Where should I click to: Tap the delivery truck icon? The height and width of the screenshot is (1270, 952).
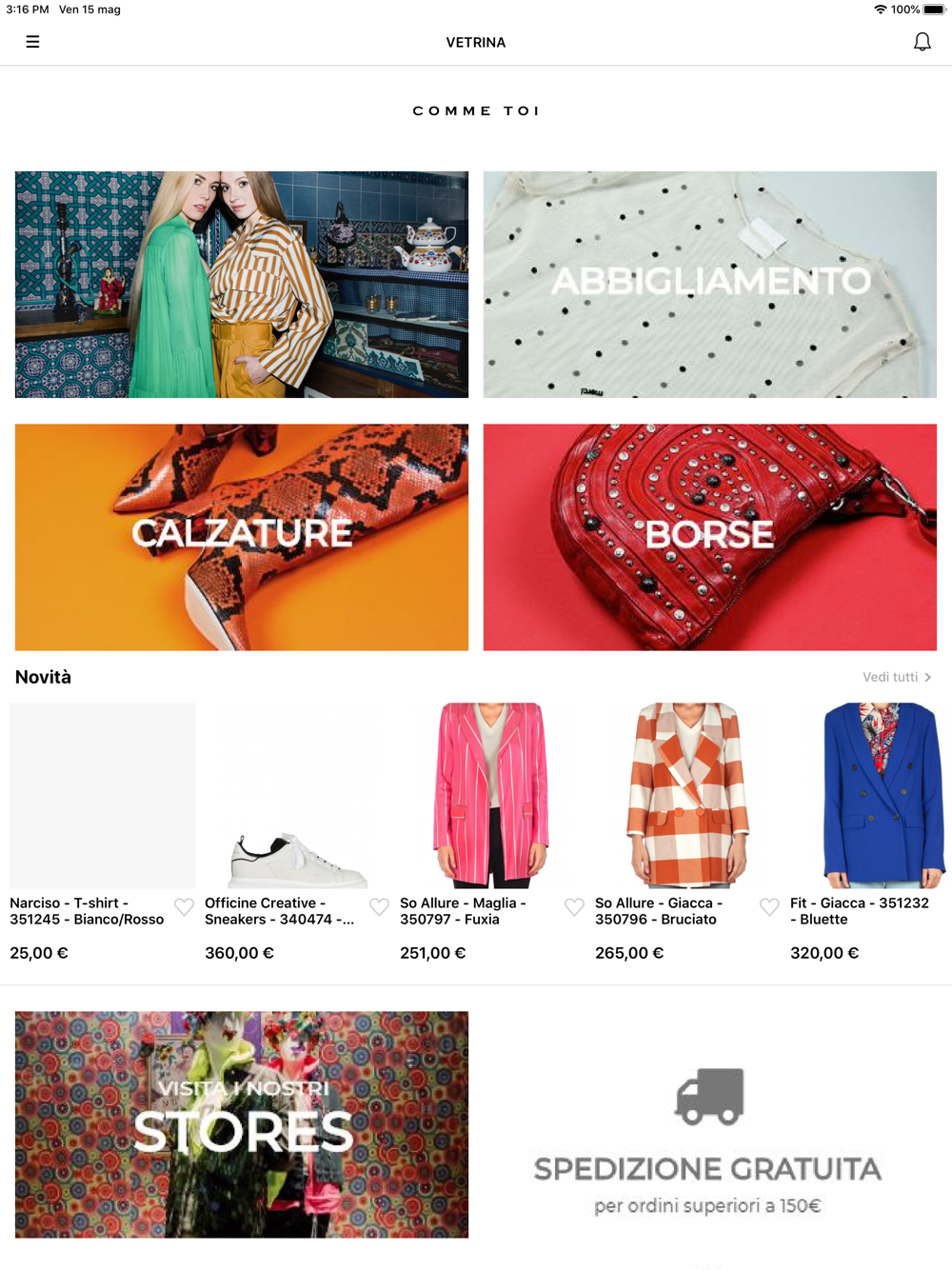pos(710,1096)
